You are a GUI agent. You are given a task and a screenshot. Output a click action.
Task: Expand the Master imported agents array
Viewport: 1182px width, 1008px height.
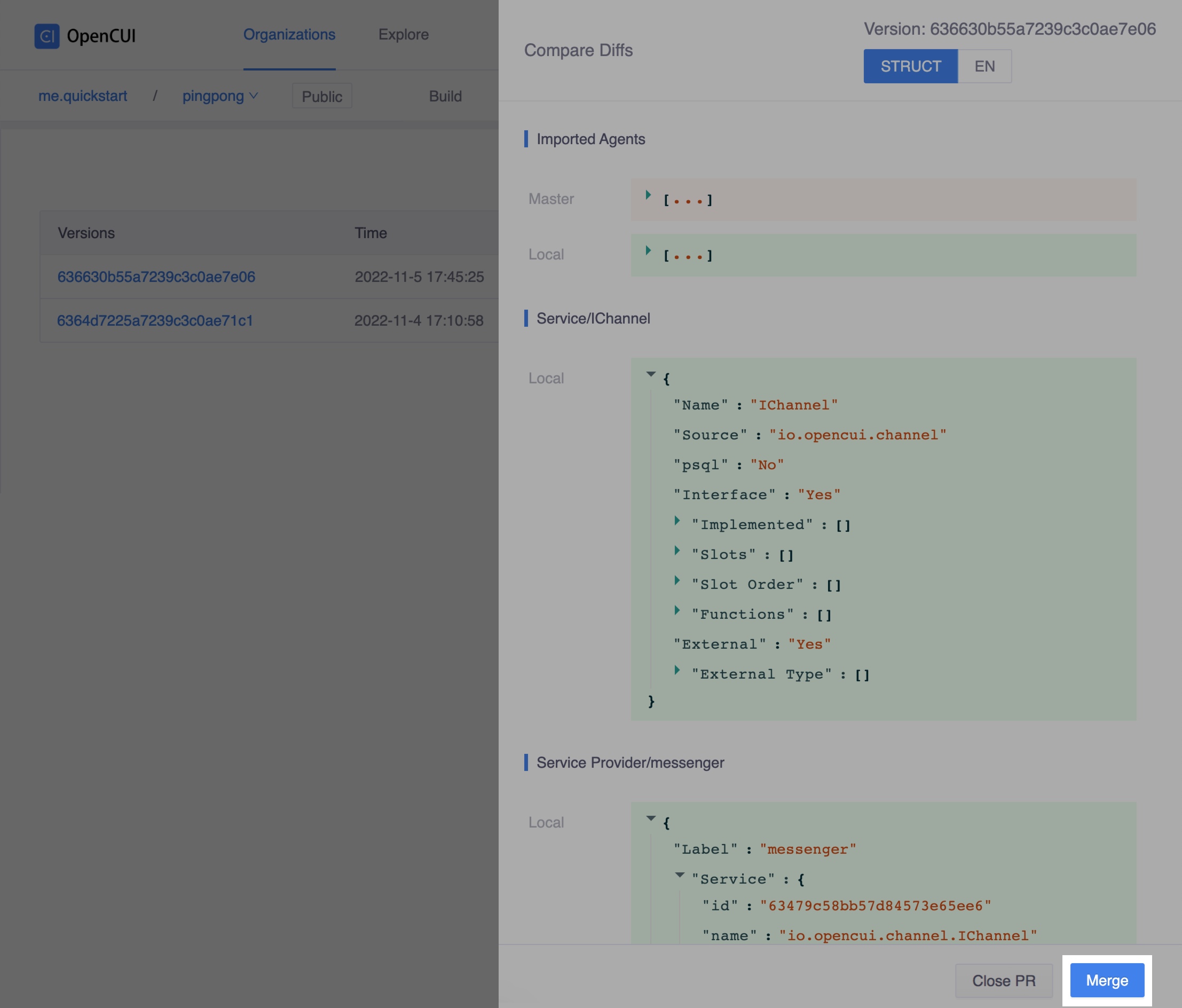[x=649, y=195]
